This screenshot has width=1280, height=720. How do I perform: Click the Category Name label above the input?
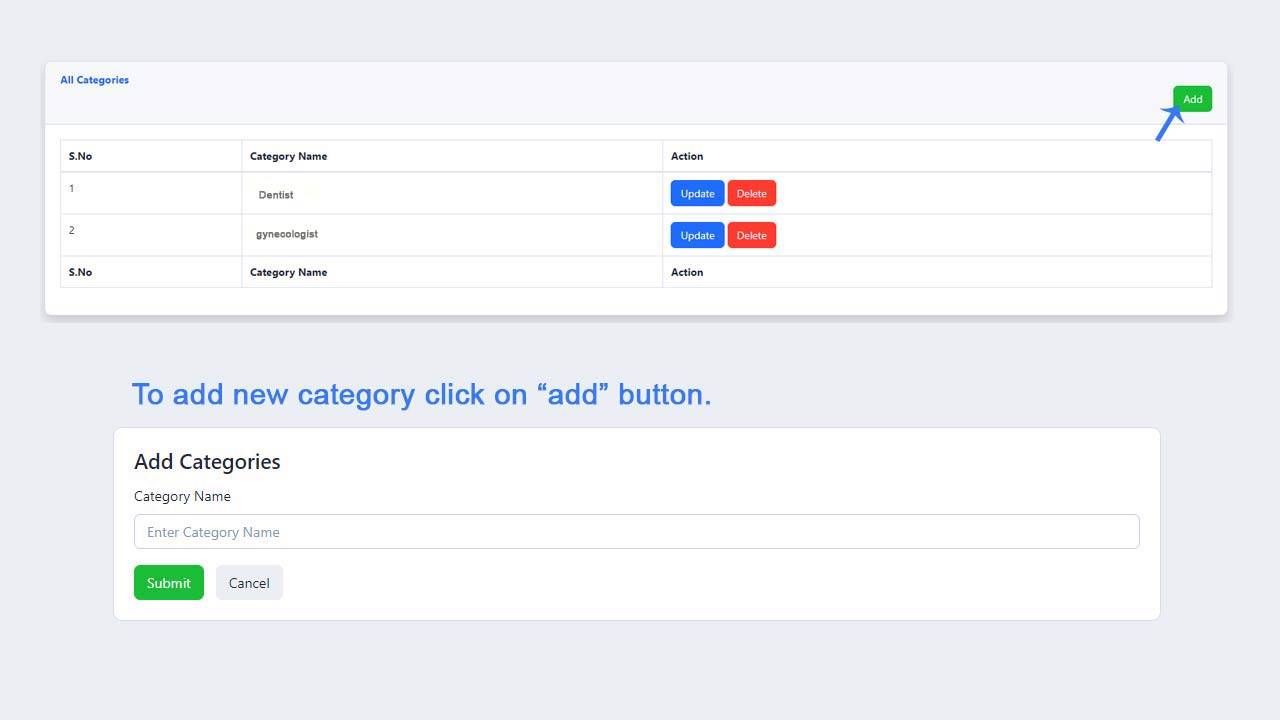[182, 496]
